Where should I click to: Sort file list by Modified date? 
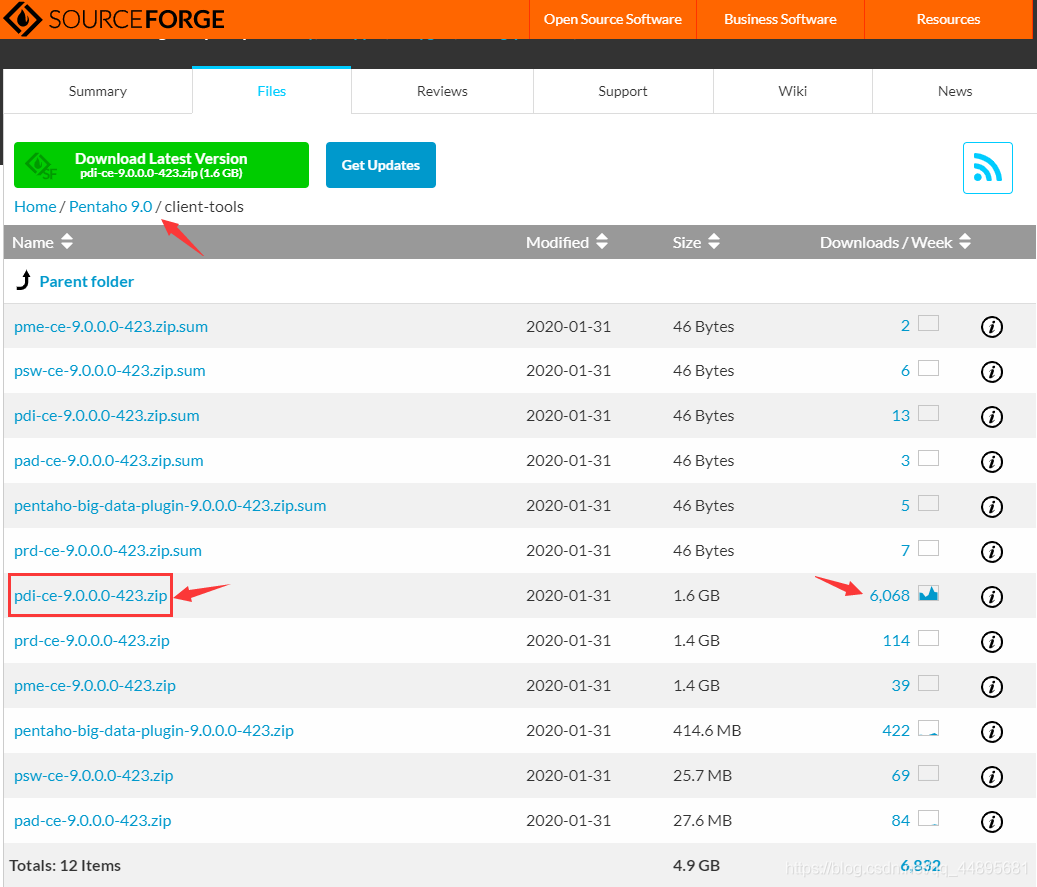coord(567,242)
